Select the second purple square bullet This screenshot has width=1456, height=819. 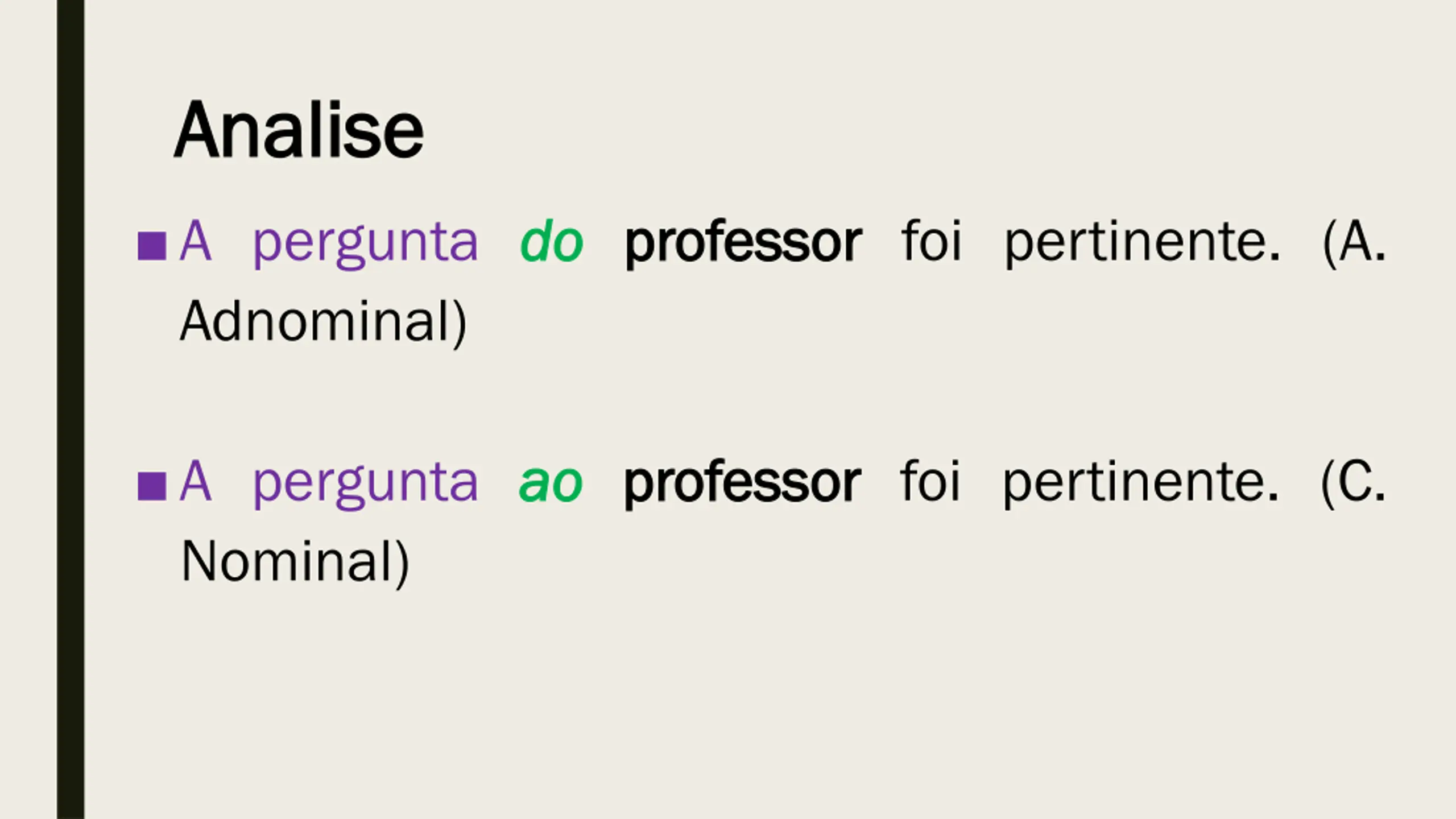152,486
